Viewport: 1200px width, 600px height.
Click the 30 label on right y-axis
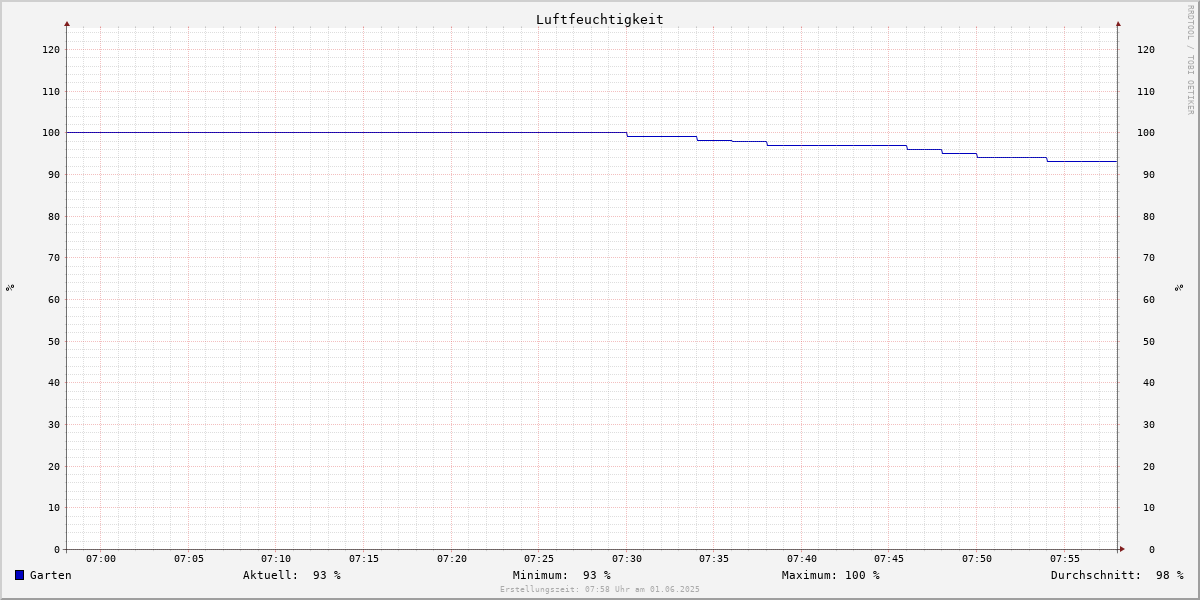pos(1149,424)
